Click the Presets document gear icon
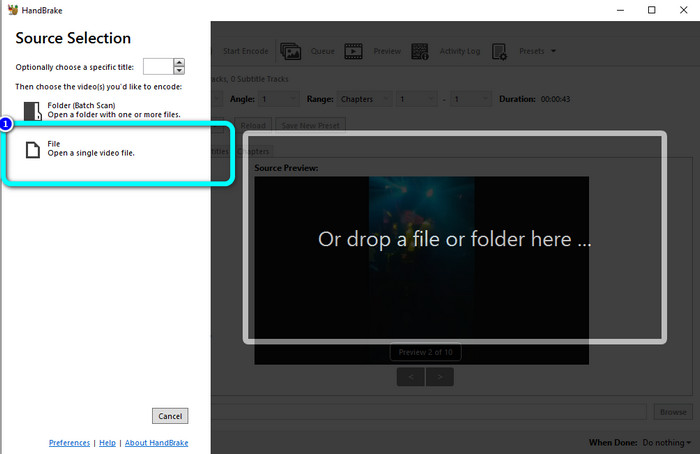 [499, 51]
